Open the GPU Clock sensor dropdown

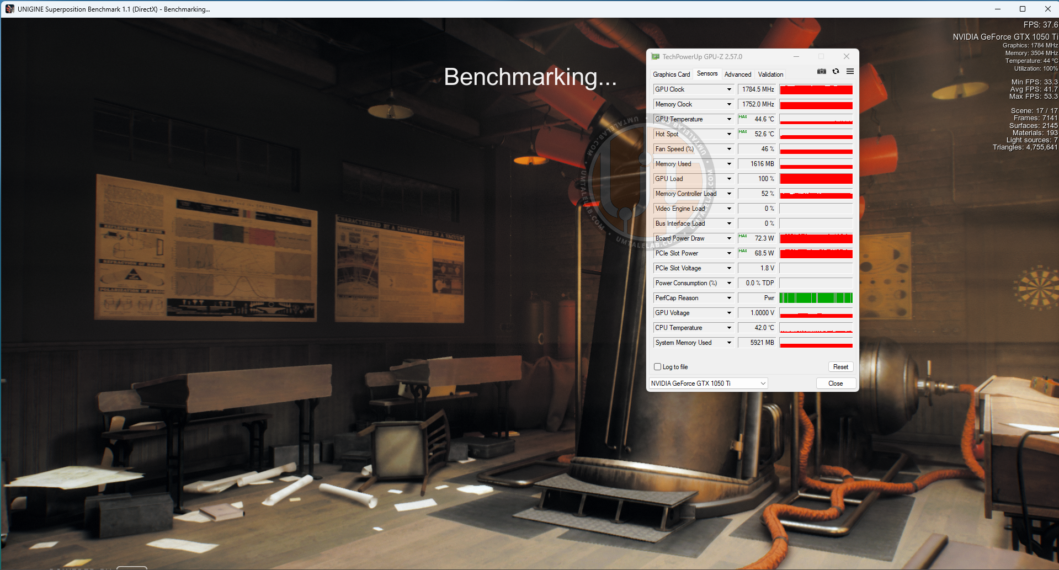729,89
